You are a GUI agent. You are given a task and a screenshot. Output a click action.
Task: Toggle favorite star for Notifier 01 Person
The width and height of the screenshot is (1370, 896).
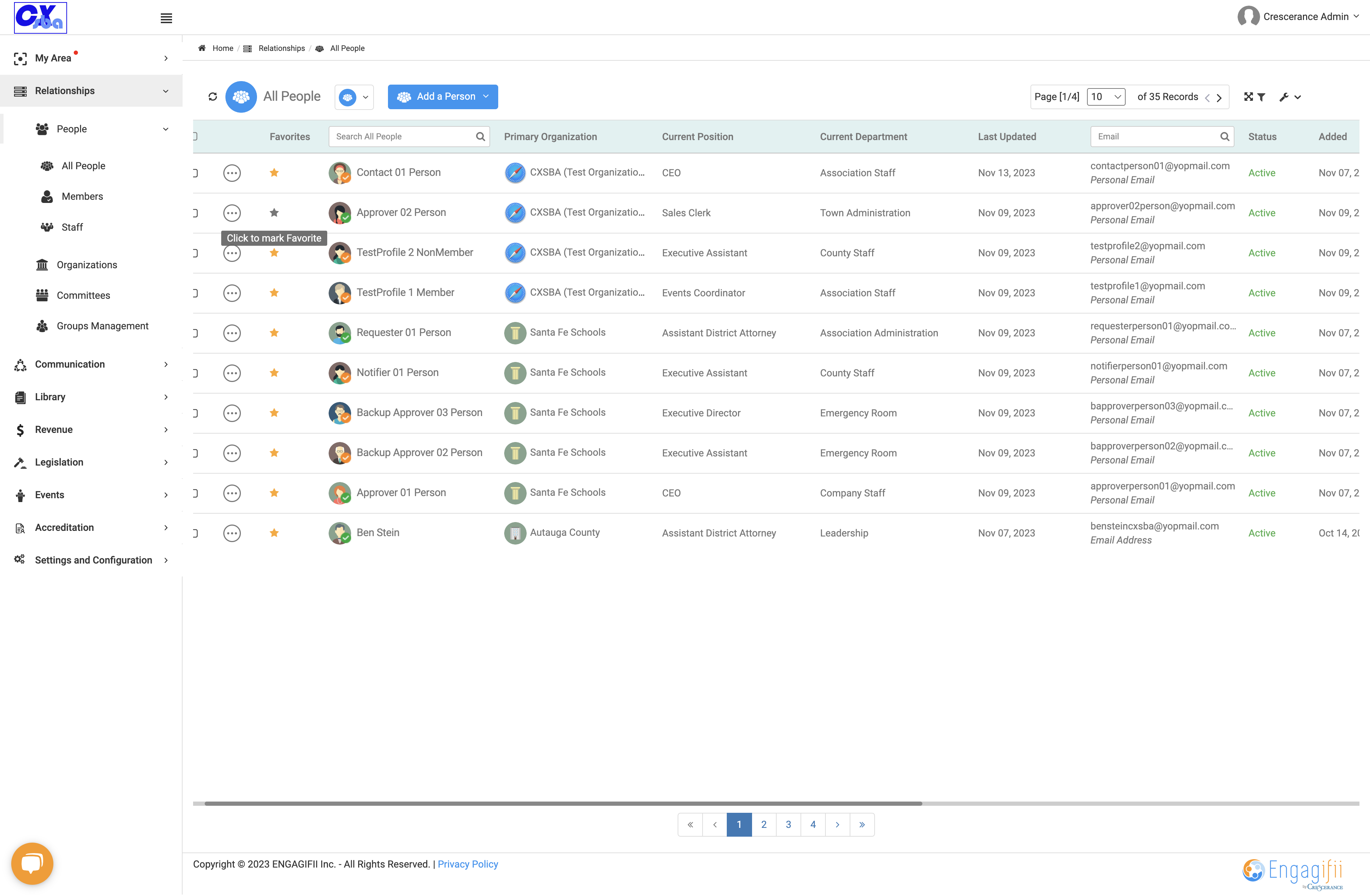click(x=274, y=373)
